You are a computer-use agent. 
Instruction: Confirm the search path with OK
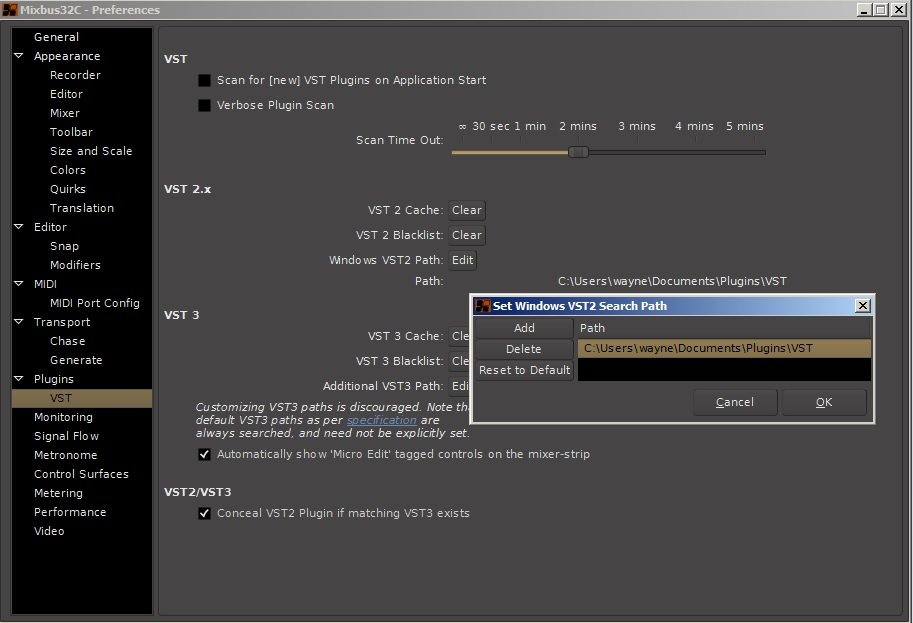(x=824, y=402)
